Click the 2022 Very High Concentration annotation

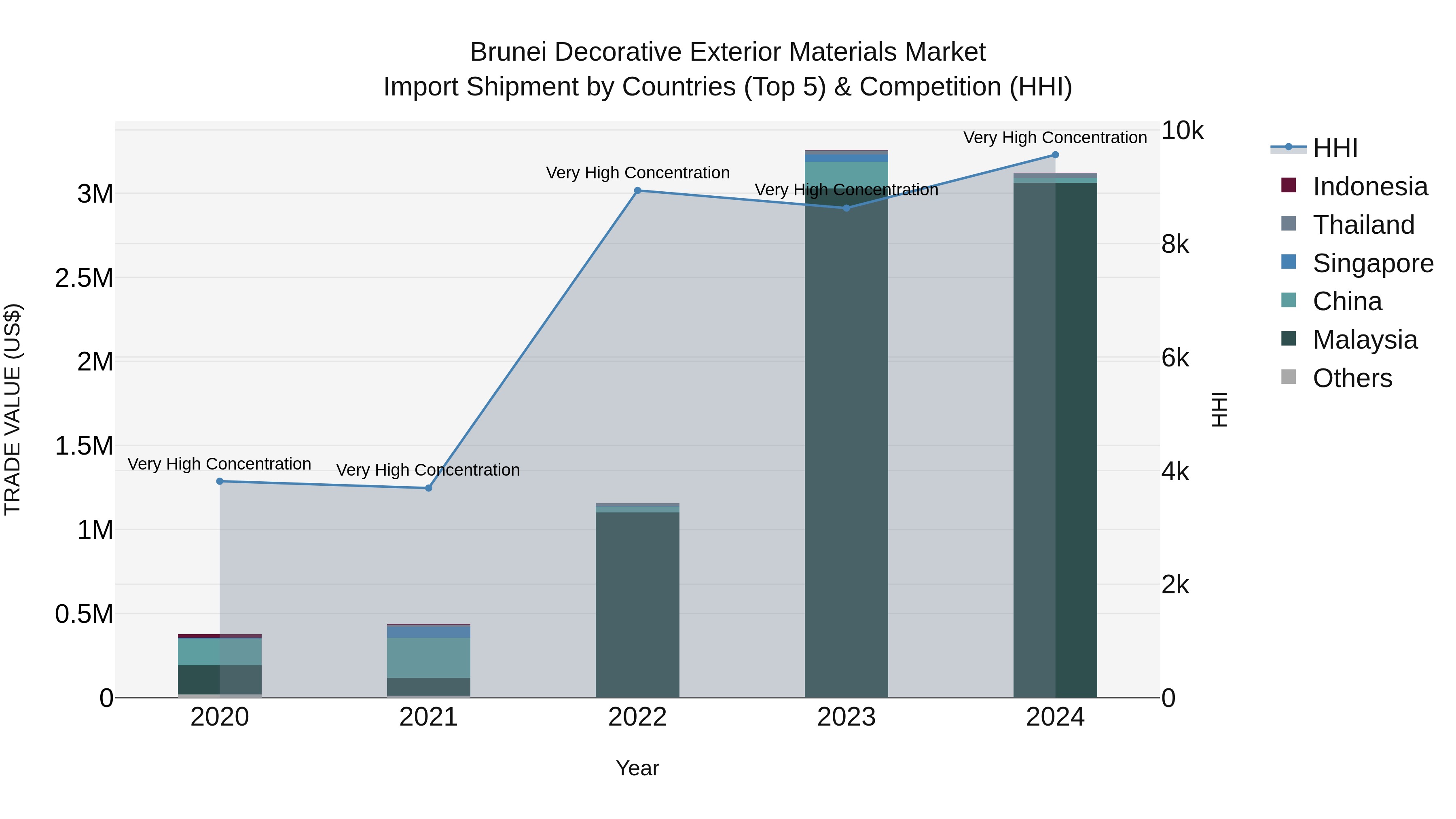click(637, 172)
